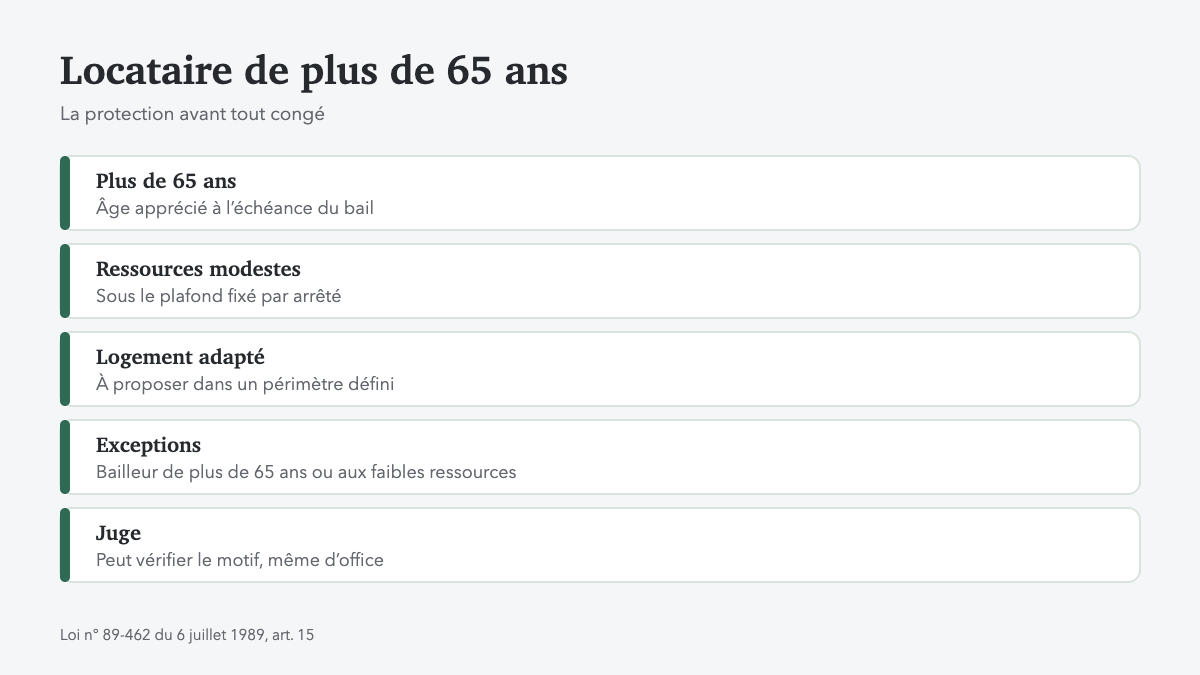1200x675 pixels.
Task: Click 'Peut vérifier le motif, même d'office'
Action: click(x=240, y=560)
